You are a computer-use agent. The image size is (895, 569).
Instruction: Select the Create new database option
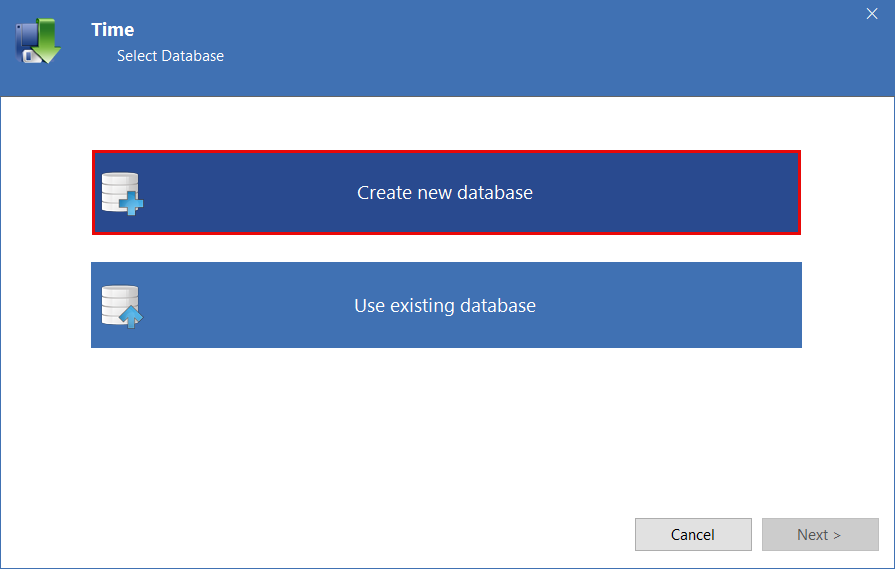(x=446, y=192)
